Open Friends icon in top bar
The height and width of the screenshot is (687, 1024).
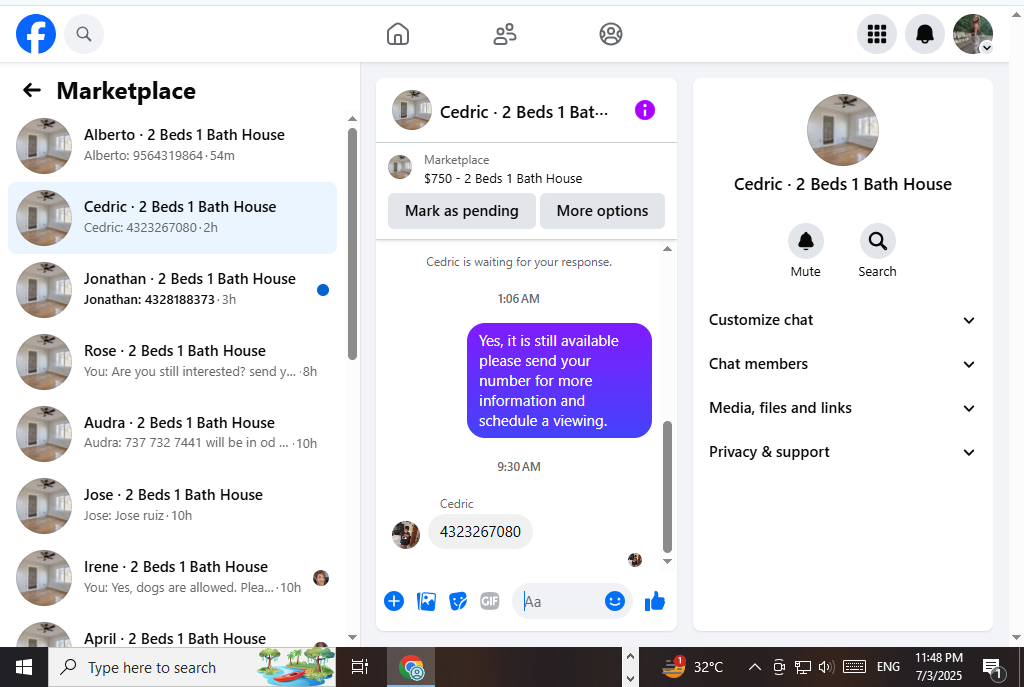505,34
